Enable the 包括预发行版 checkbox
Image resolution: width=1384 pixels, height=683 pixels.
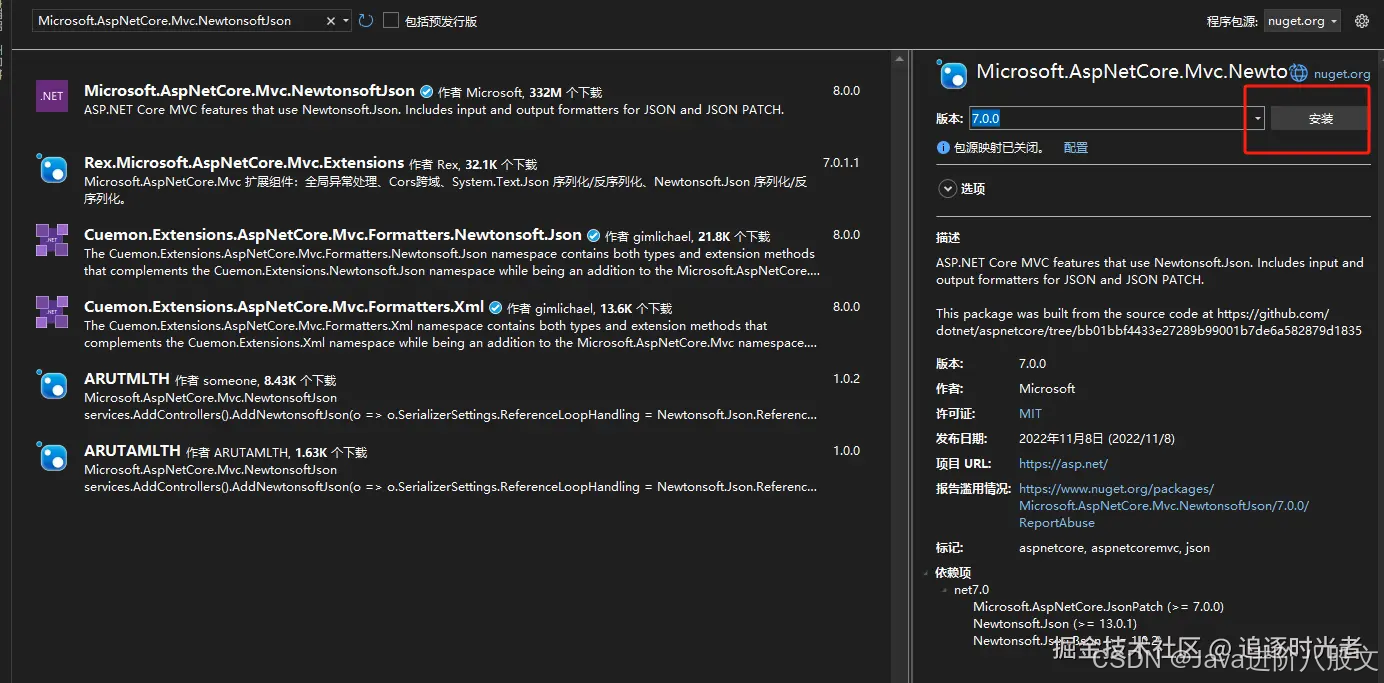(x=390, y=20)
